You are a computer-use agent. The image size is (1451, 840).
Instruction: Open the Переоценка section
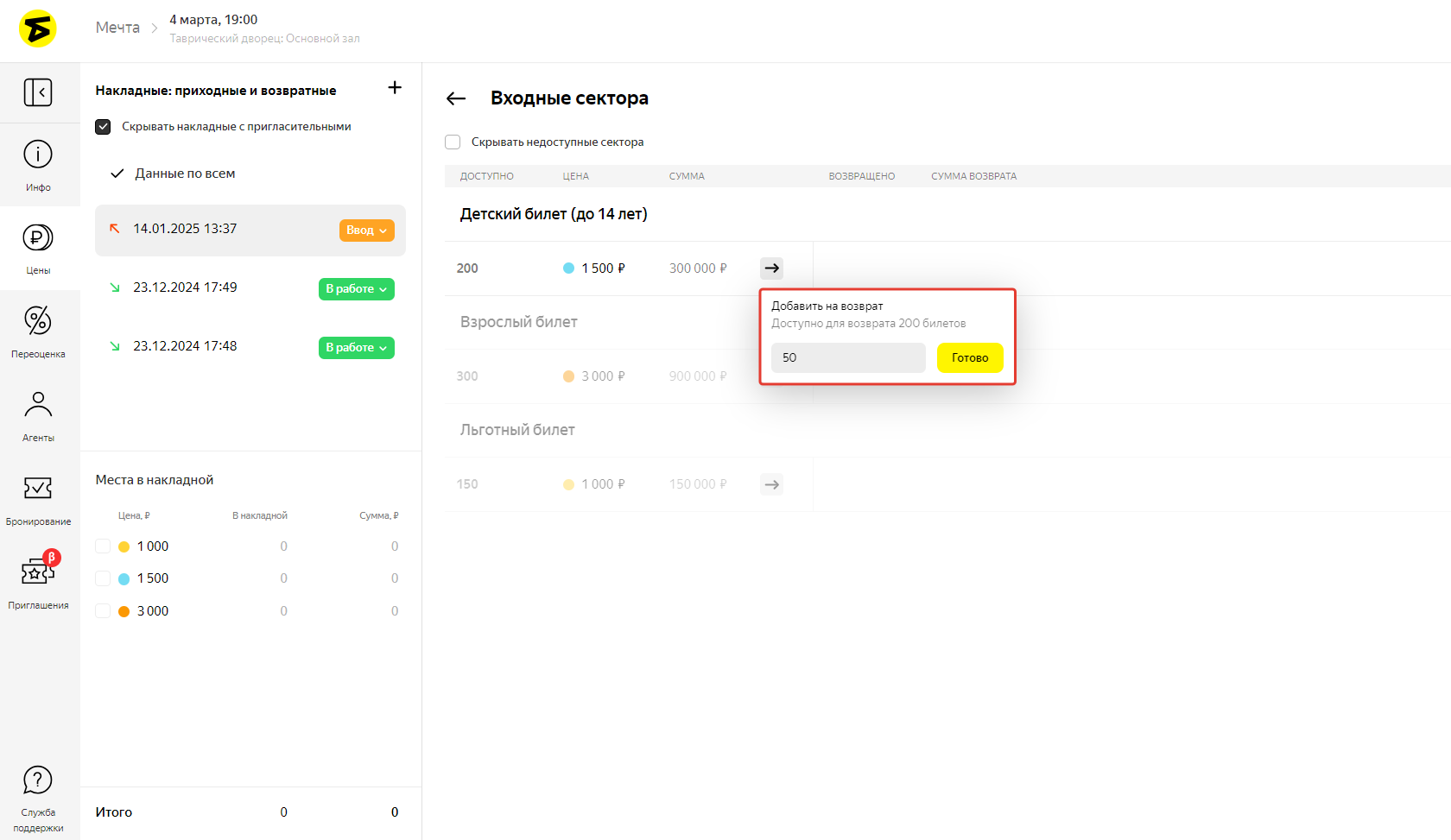click(x=38, y=332)
